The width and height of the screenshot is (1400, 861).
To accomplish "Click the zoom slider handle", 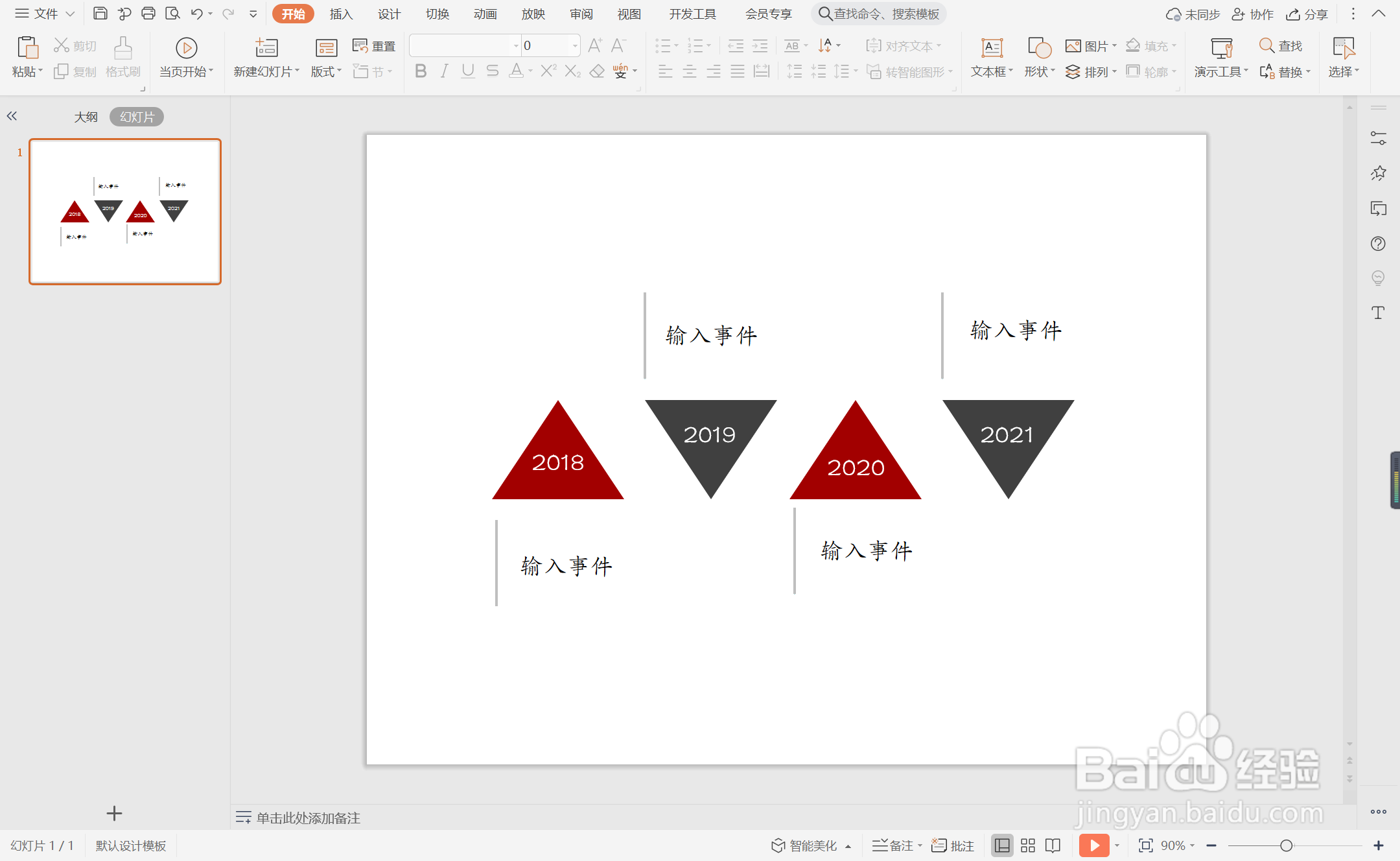I will pos(1287,845).
